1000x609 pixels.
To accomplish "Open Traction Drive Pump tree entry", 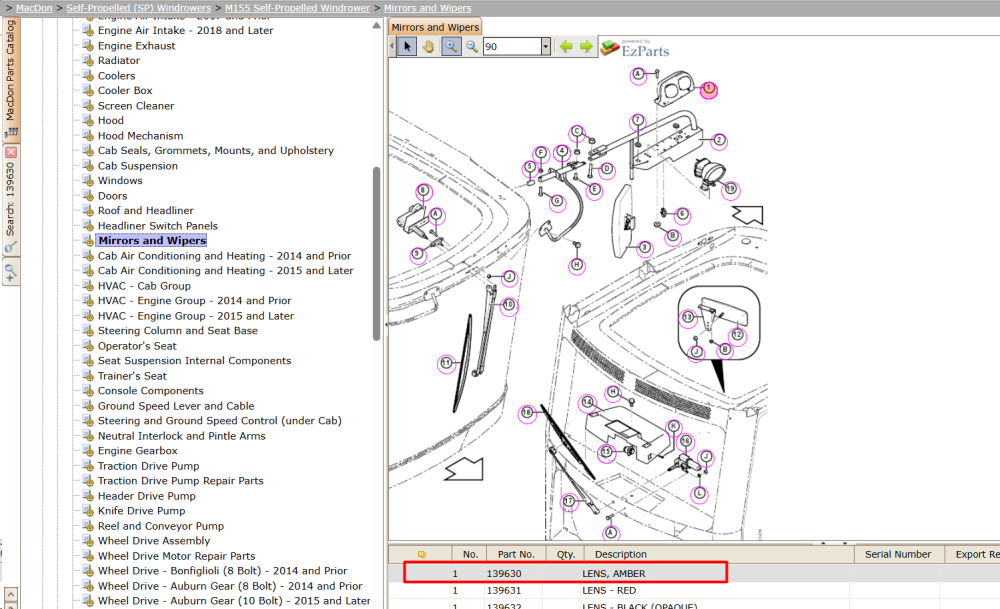I will point(149,466).
